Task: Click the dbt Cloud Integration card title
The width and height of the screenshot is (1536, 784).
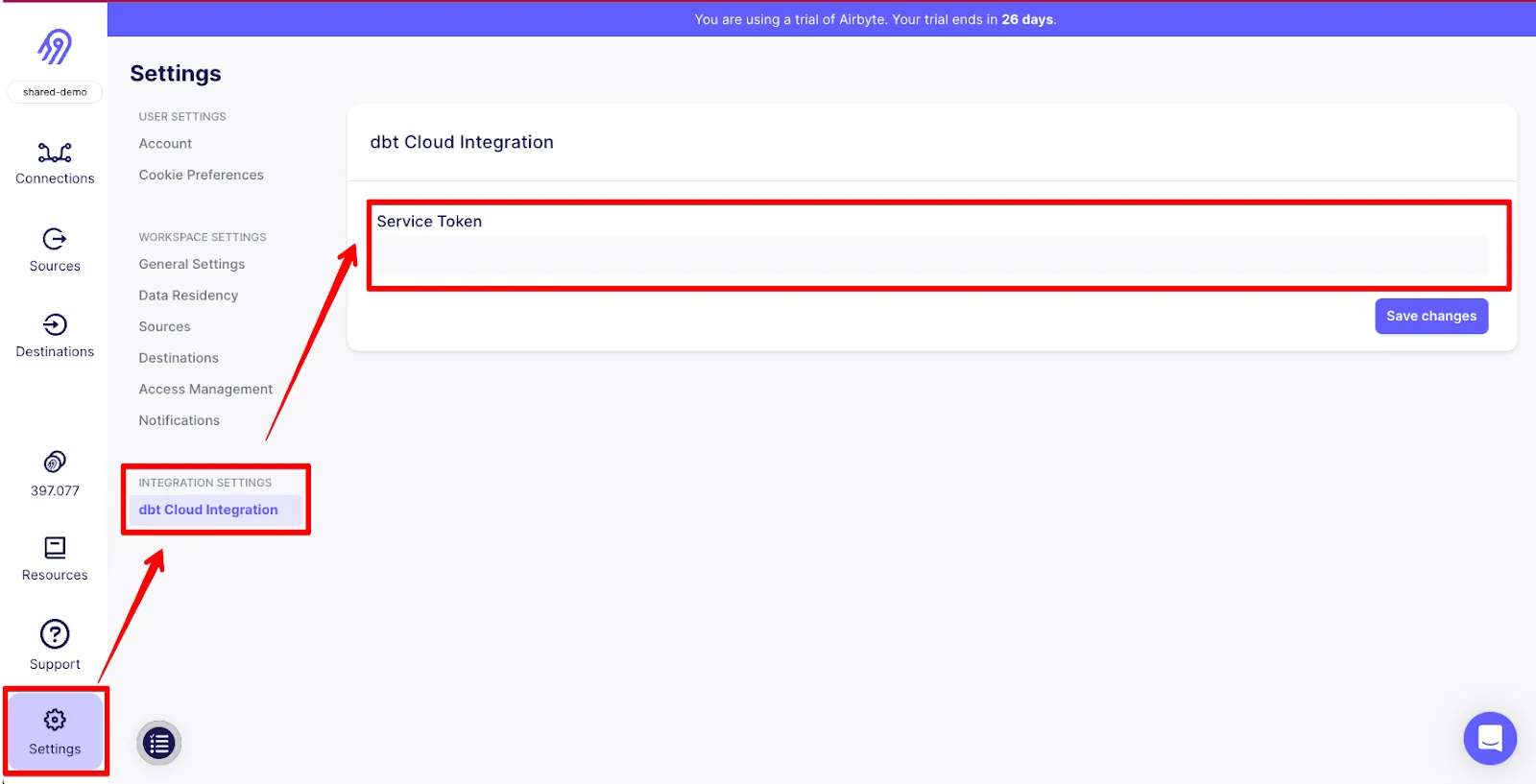Action: click(462, 142)
